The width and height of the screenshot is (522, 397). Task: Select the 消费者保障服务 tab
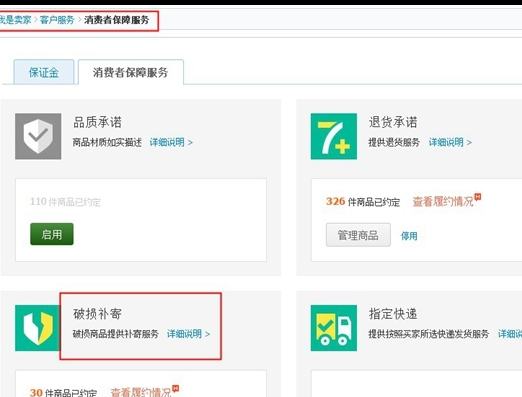pyautogui.click(x=131, y=72)
